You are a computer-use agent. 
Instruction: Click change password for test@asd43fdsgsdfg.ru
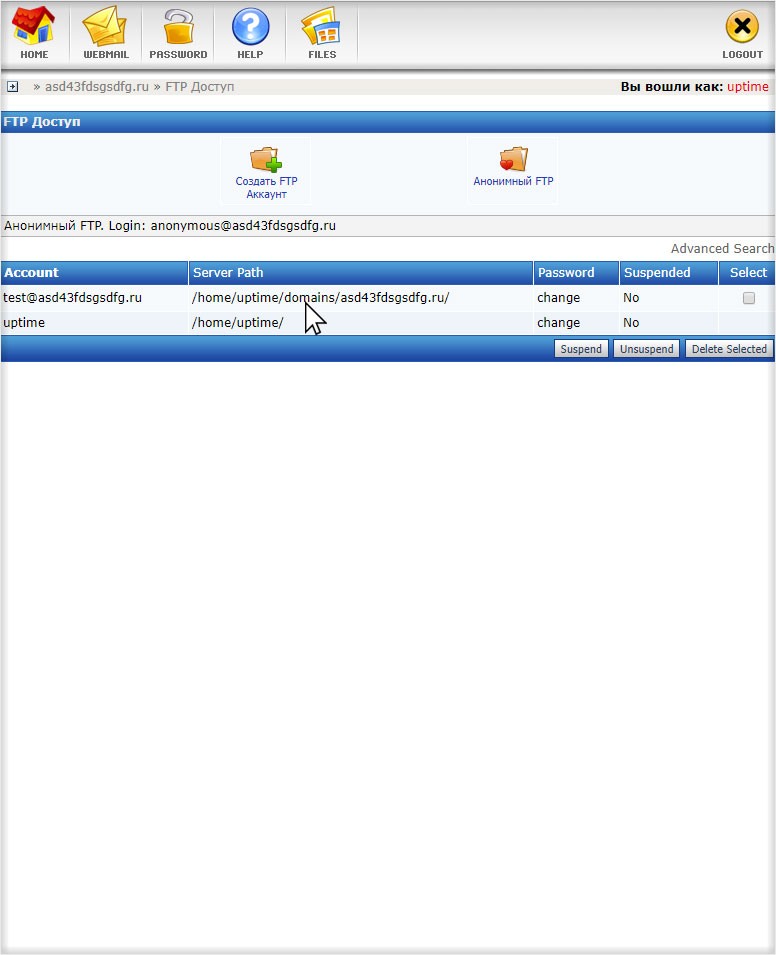pos(559,298)
